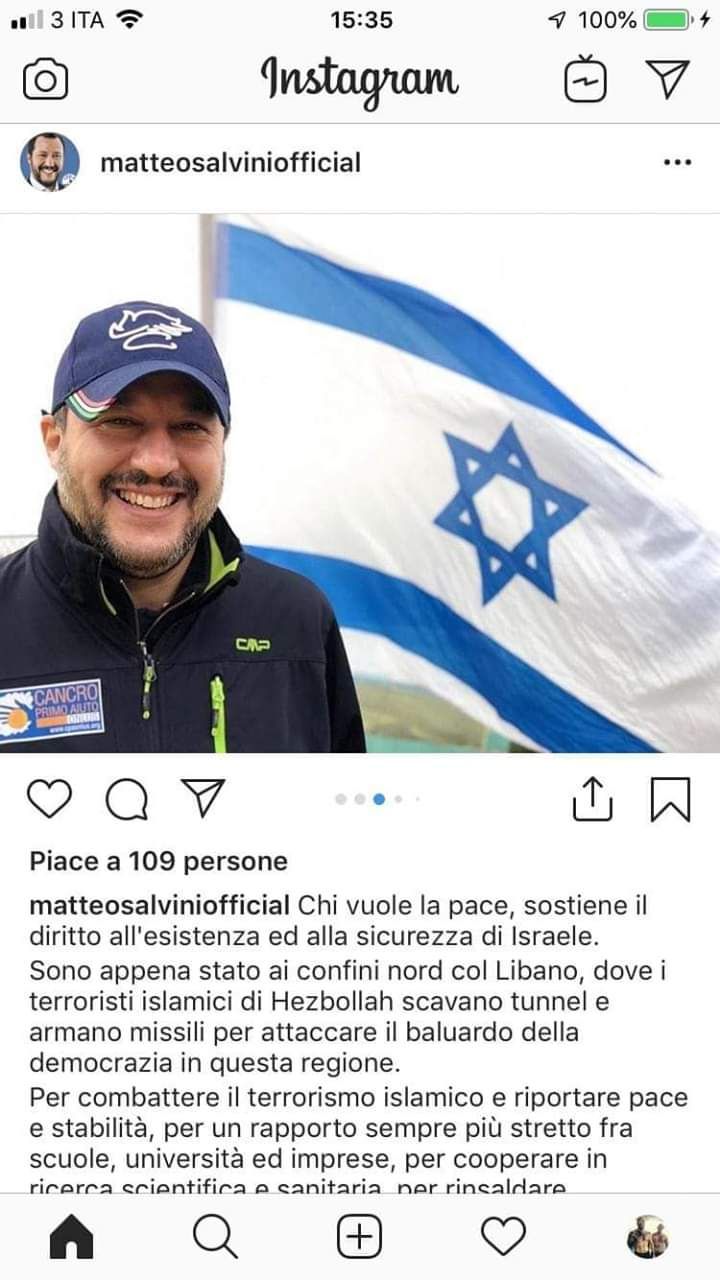View matteosalviniofficial profile picture
The image size is (720, 1280).
tap(49, 162)
